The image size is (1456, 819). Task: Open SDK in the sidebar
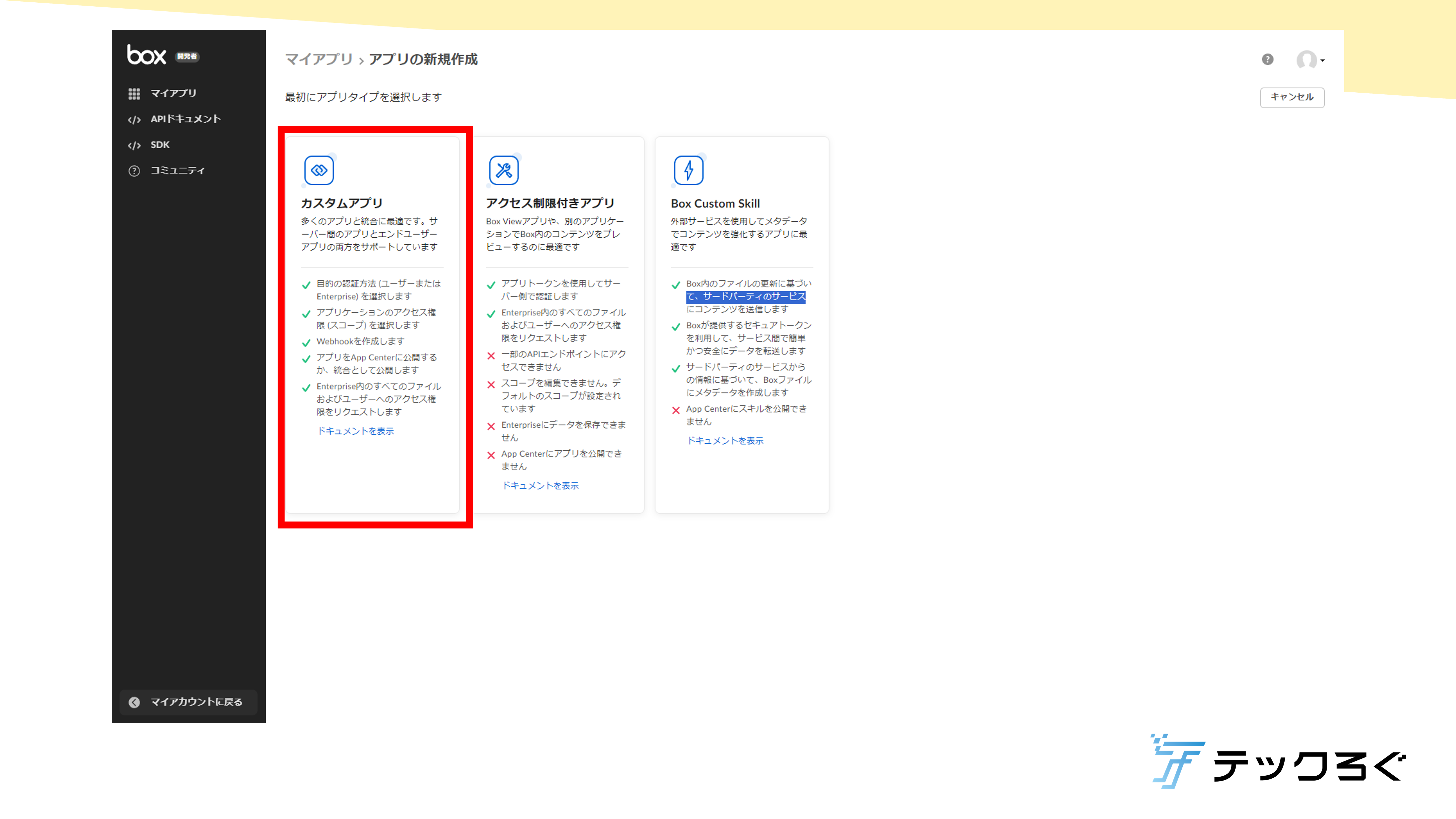[x=160, y=145]
